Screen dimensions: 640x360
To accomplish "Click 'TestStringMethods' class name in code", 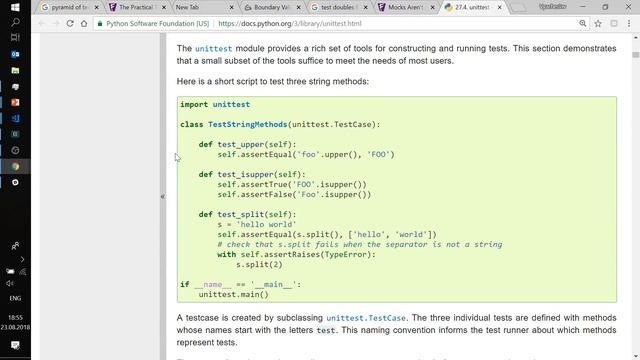I will (x=248, y=124).
